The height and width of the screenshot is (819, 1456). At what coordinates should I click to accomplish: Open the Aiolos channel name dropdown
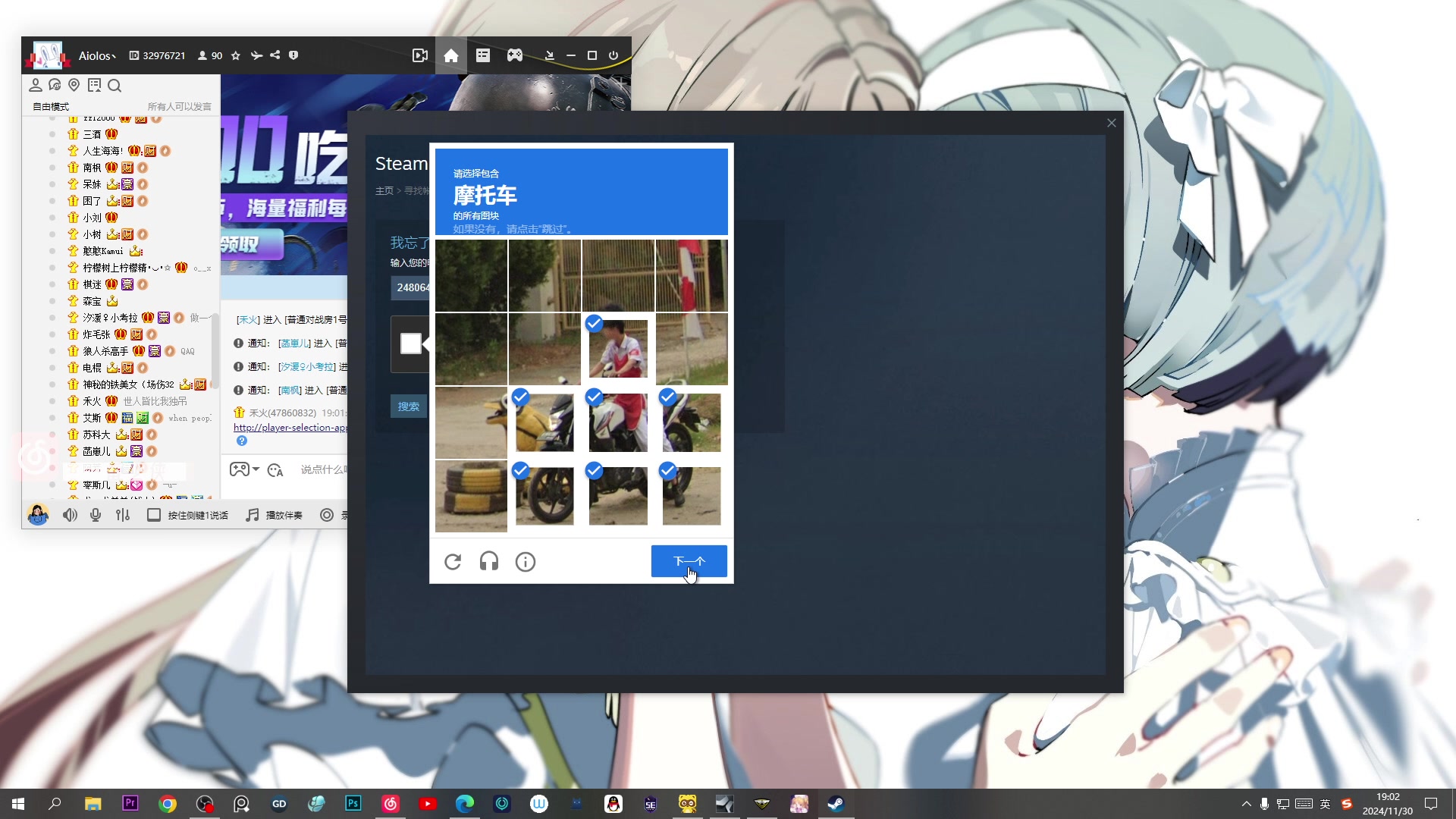[97, 55]
